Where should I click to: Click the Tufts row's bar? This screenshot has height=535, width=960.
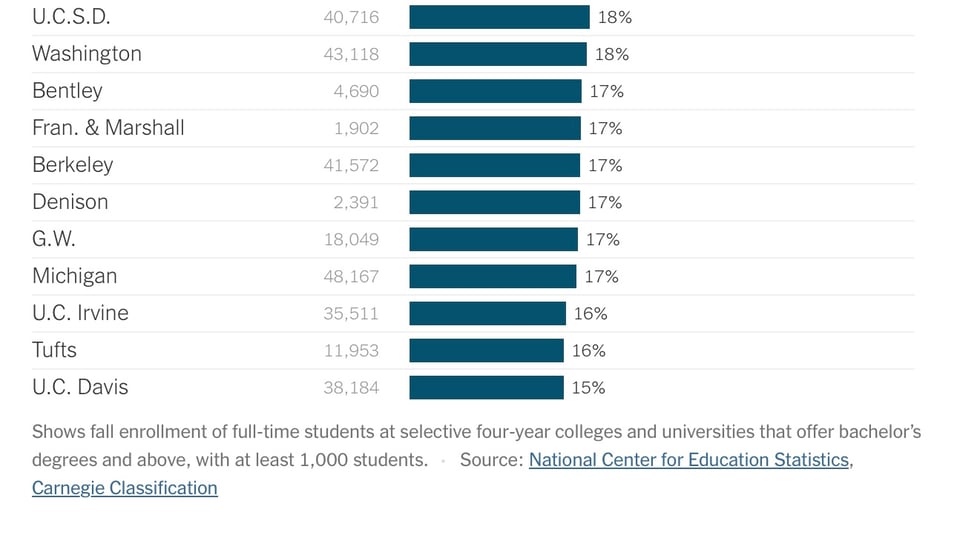[x=486, y=350]
